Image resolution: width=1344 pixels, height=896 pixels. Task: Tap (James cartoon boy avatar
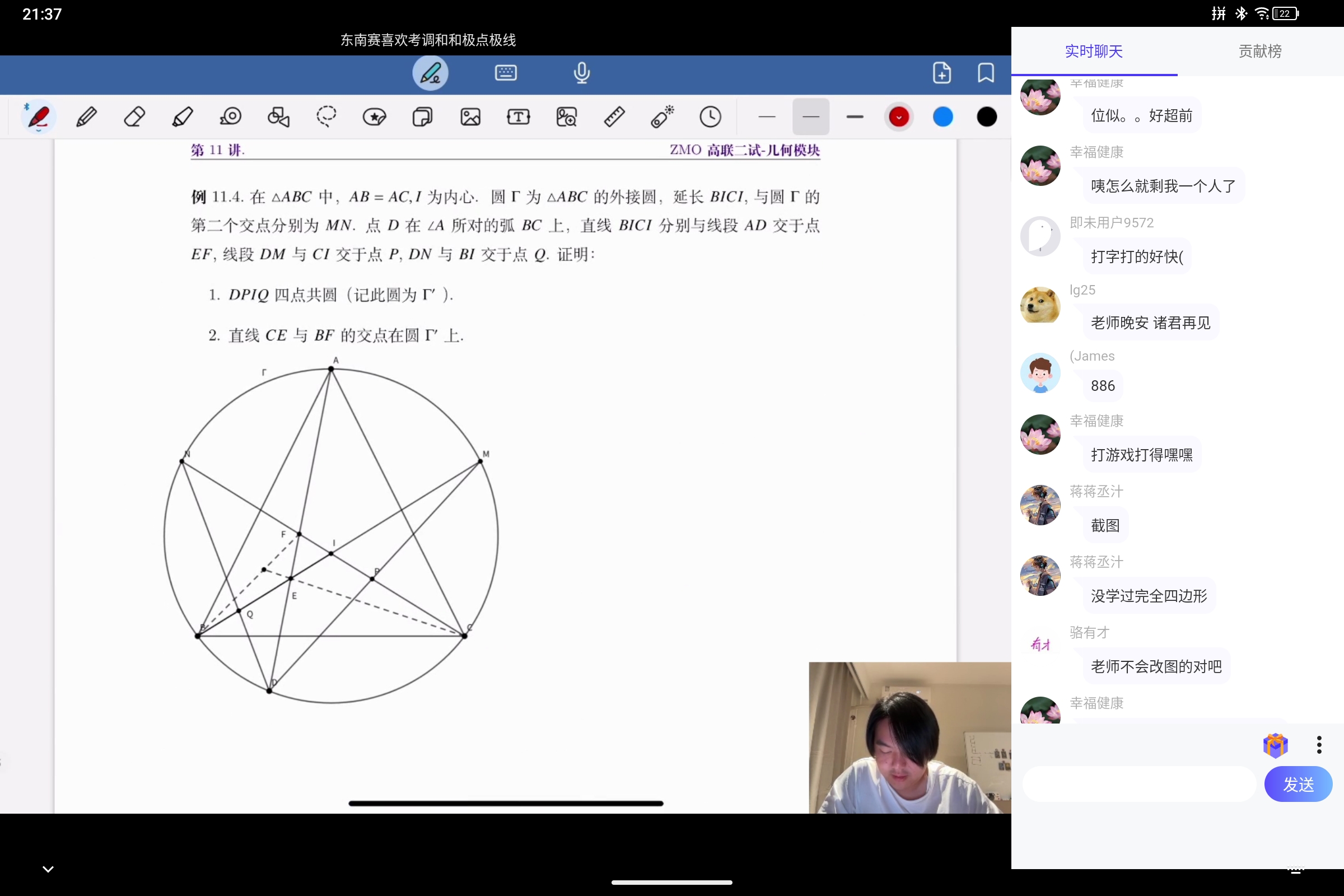(x=1040, y=372)
